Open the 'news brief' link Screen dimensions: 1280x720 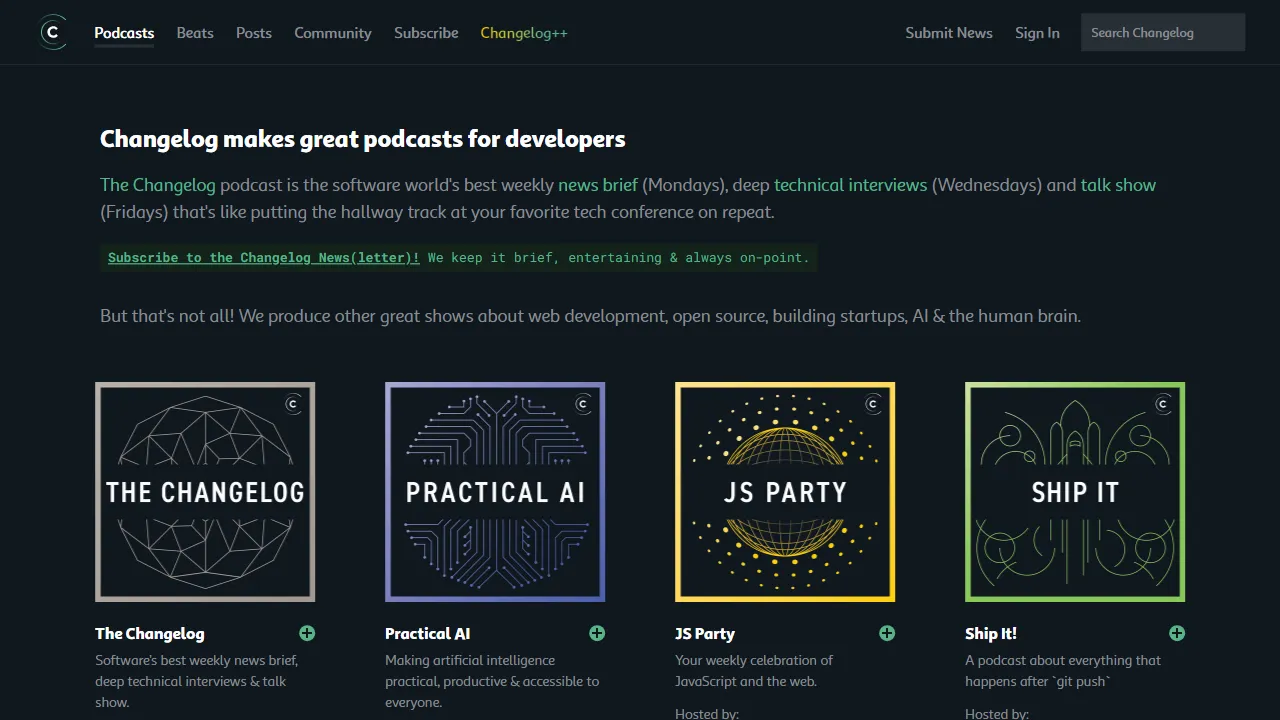click(x=598, y=185)
